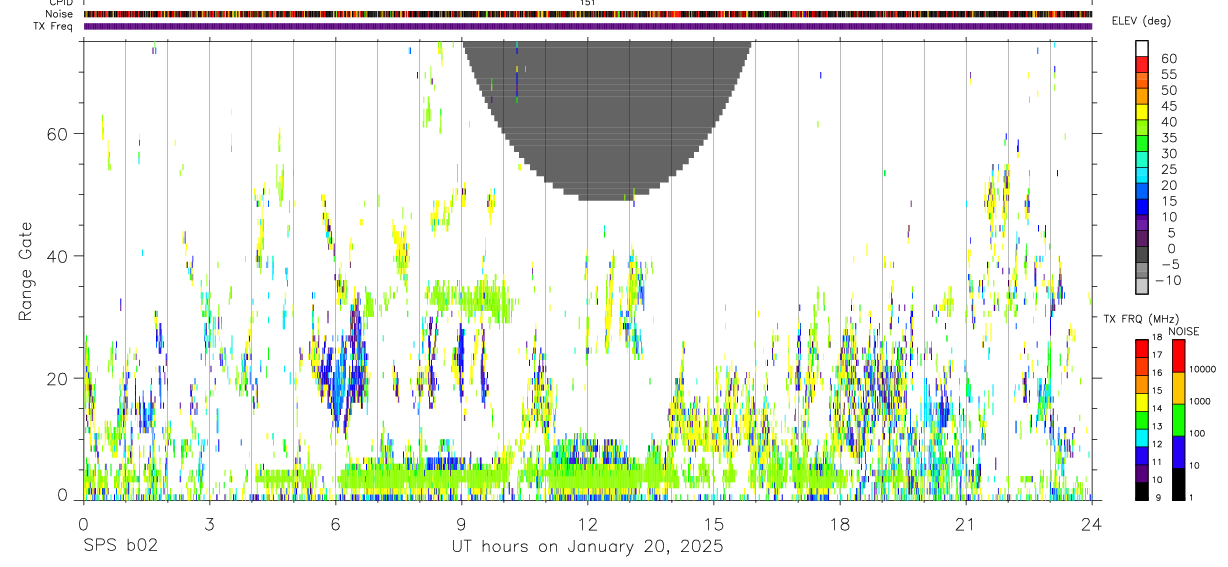Click the red 17–18 MHz TX FRQ segment
The image size is (1228, 567).
(x=1142, y=347)
